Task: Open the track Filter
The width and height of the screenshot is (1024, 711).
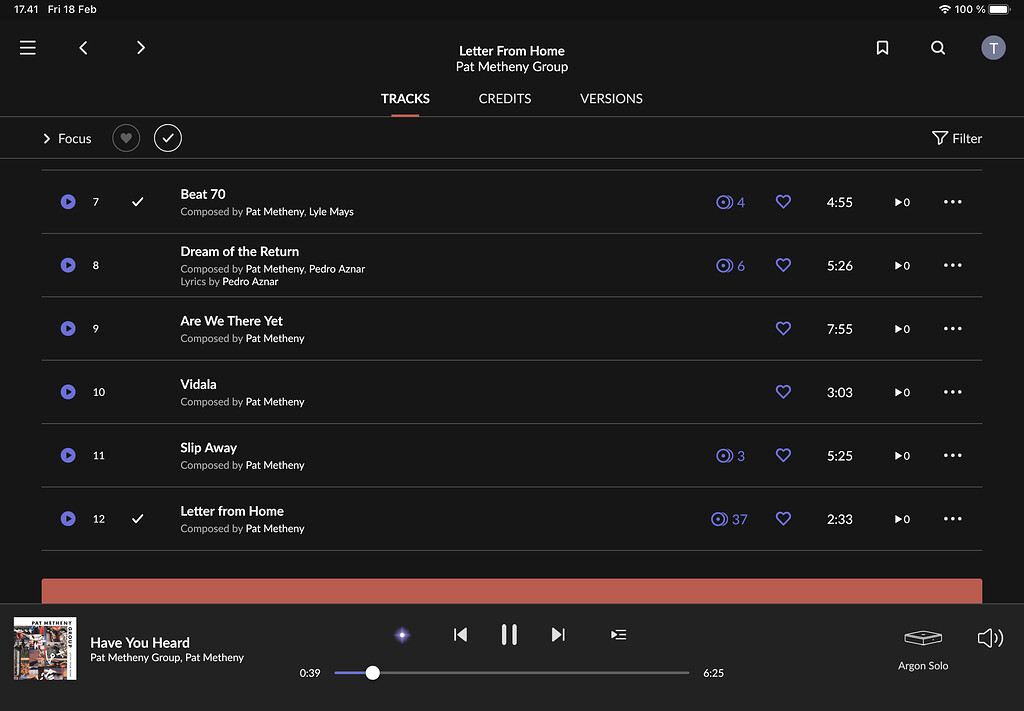Action: point(957,139)
